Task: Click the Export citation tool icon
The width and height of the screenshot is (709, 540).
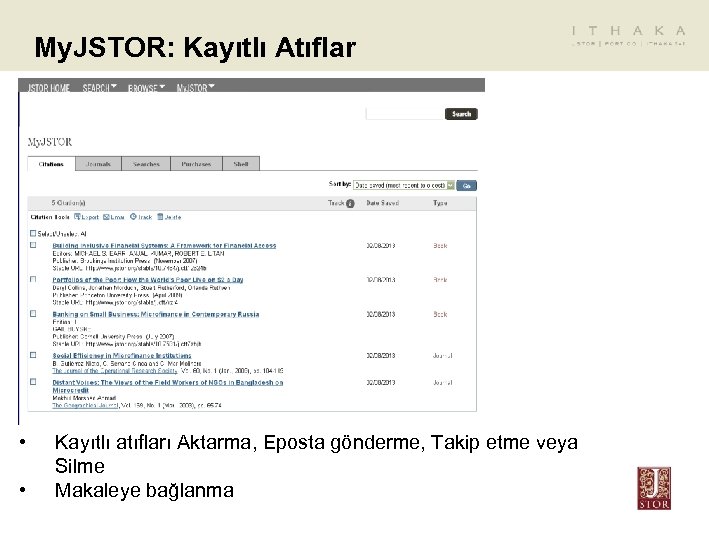Action: coord(77,217)
